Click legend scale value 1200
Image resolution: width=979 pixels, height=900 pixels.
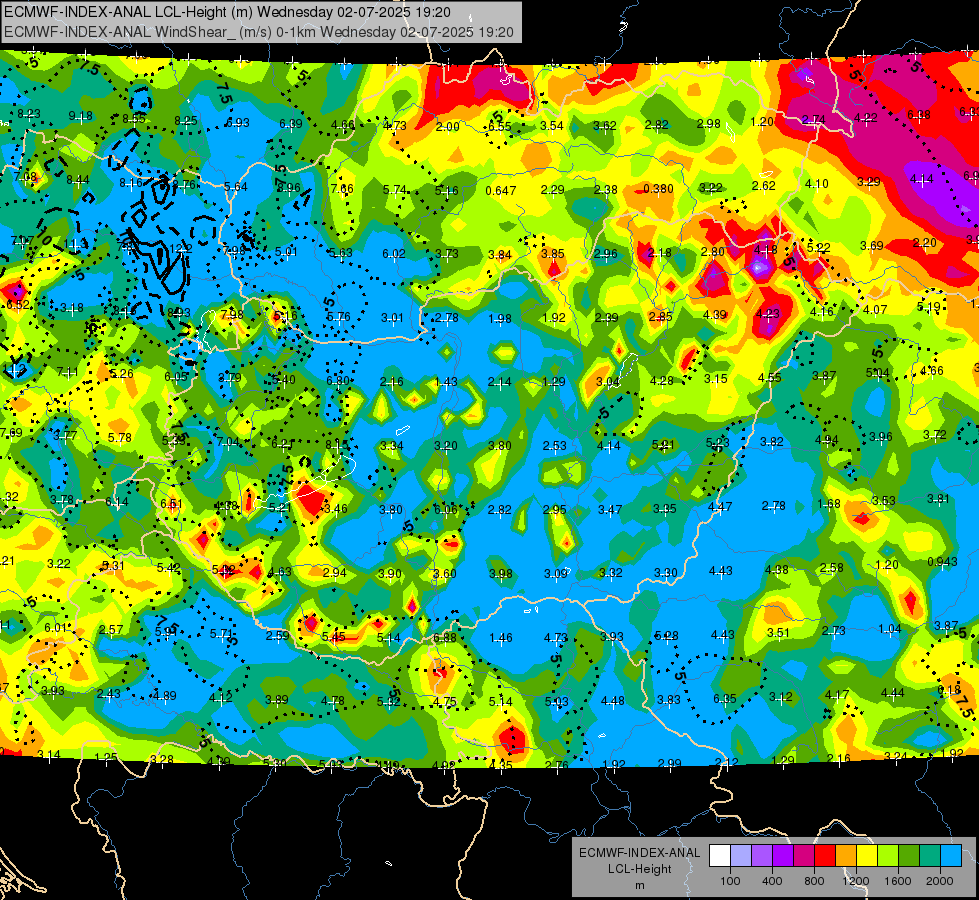(856, 881)
